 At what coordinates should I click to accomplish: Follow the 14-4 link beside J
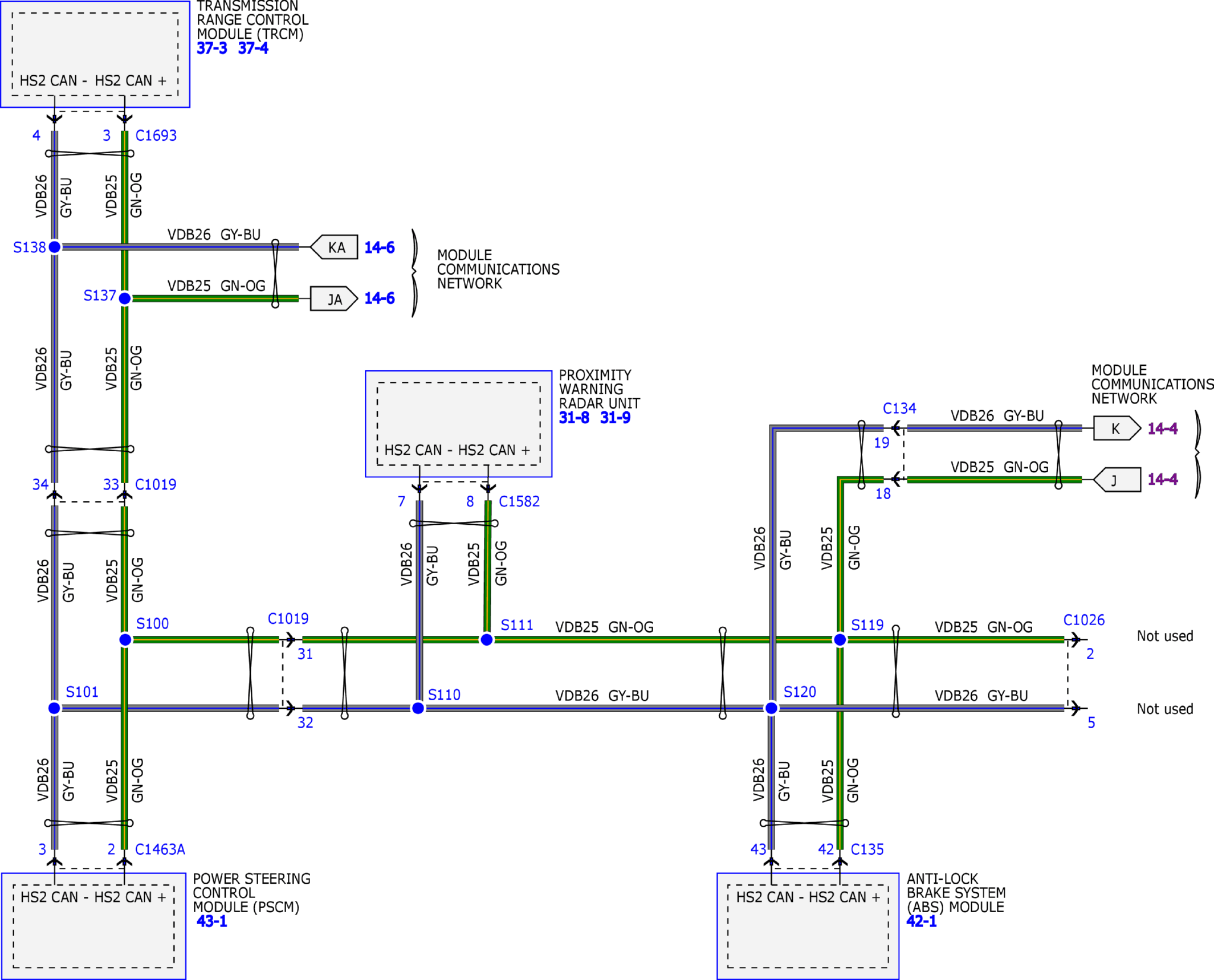tap(1163, 479)
